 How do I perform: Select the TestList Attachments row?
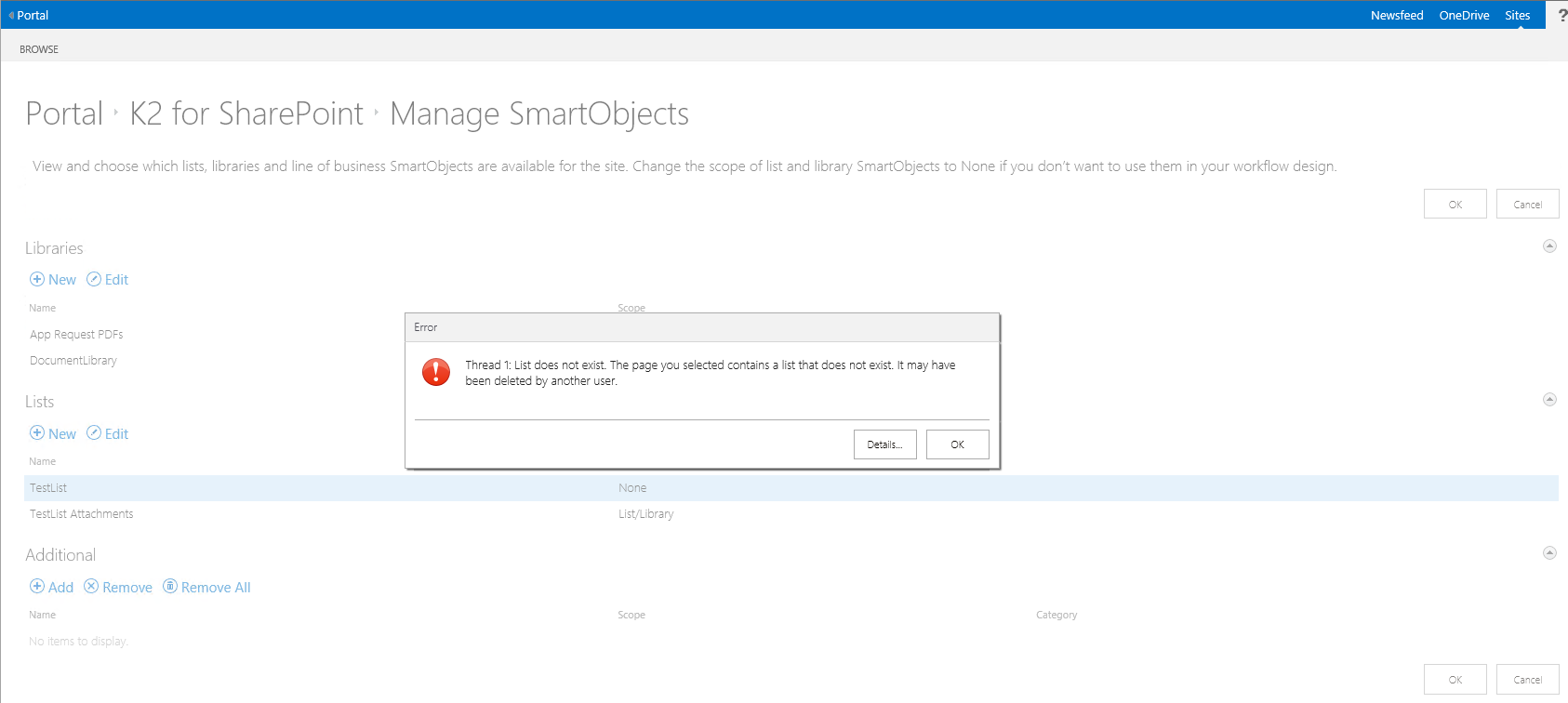(791, 514)
